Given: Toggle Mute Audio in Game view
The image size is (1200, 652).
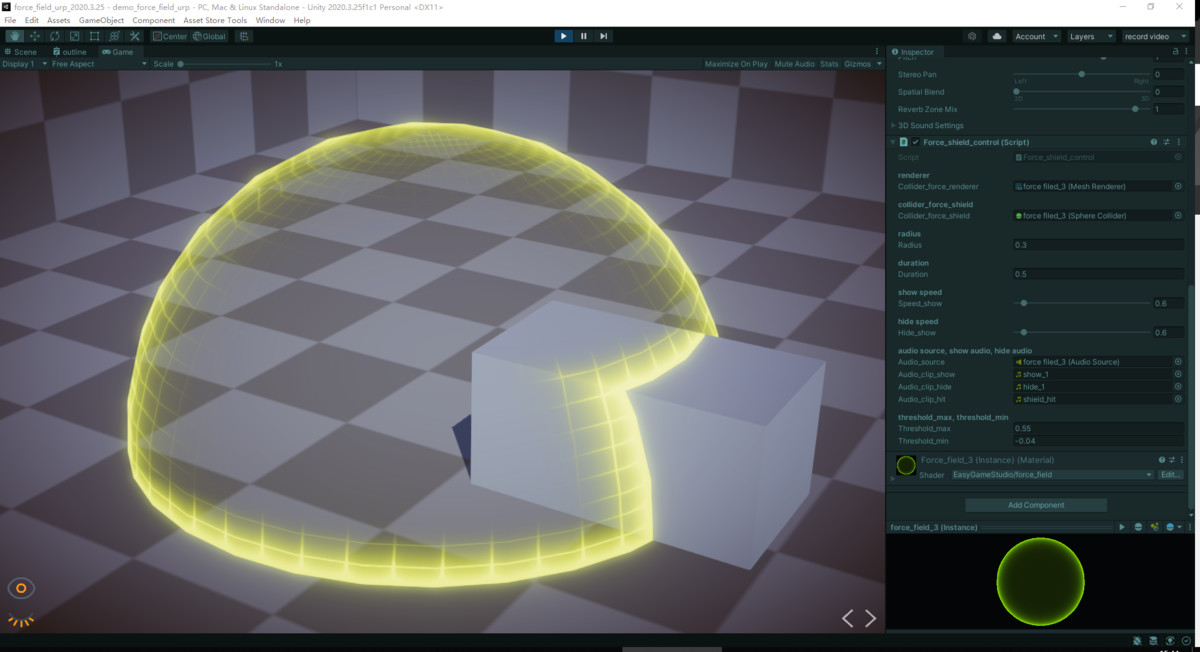Looking at the screenshot, I should (x=794, y=64).
